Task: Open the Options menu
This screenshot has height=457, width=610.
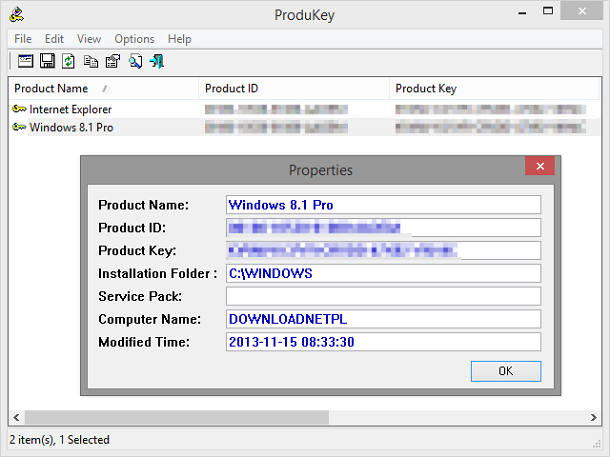Action: coord(135,39)
